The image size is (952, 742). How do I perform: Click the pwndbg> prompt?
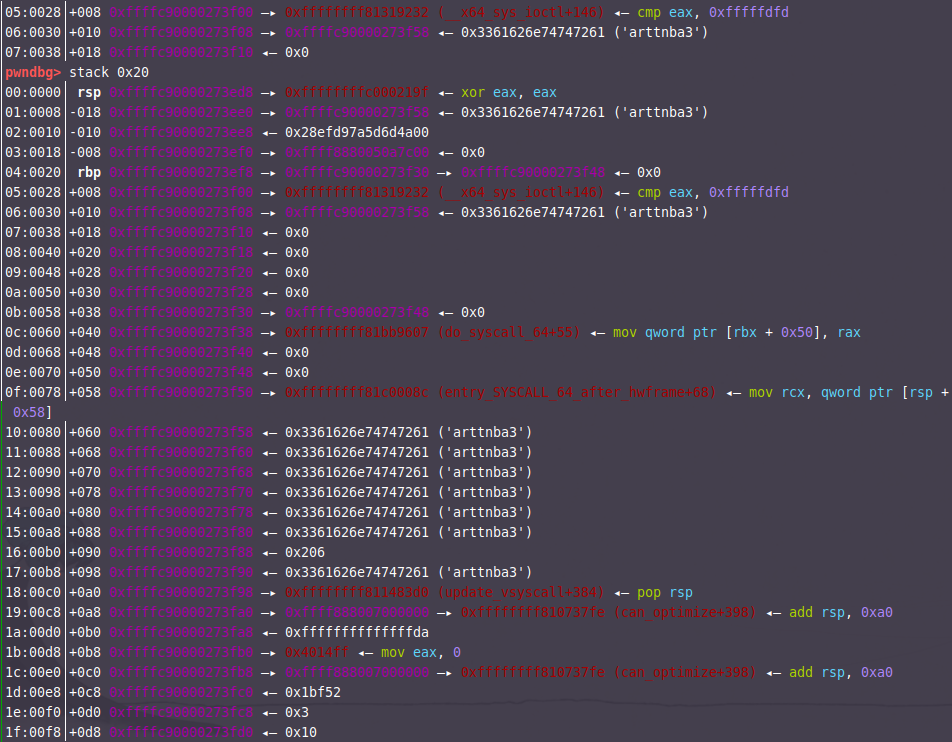click(x=33, y=73)
